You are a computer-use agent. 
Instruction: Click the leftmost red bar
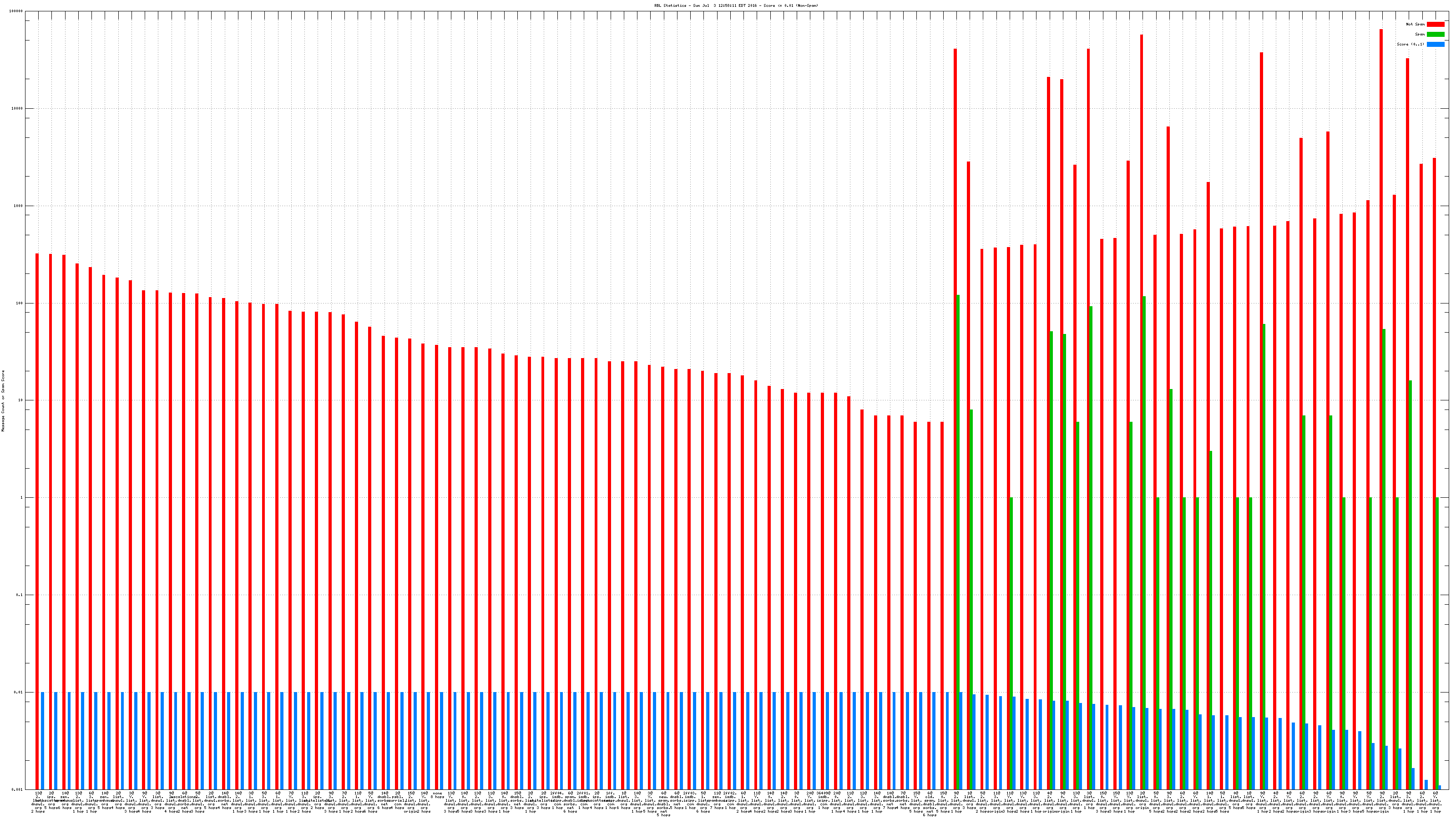37,509
